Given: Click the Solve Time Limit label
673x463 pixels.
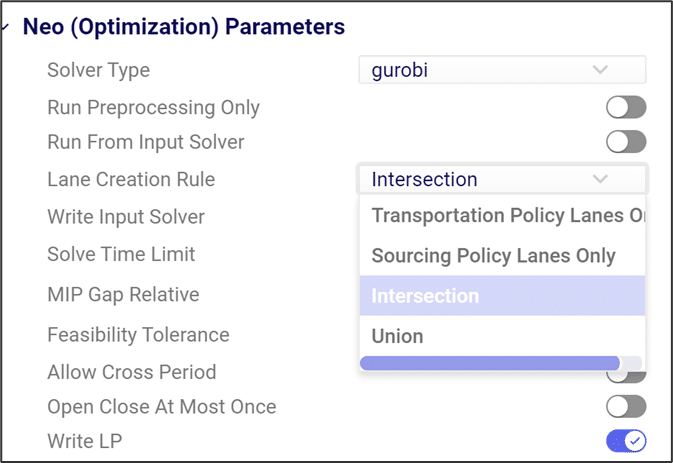Looking at the screenshot, I should pyautogui.click(x=121, y=254).
